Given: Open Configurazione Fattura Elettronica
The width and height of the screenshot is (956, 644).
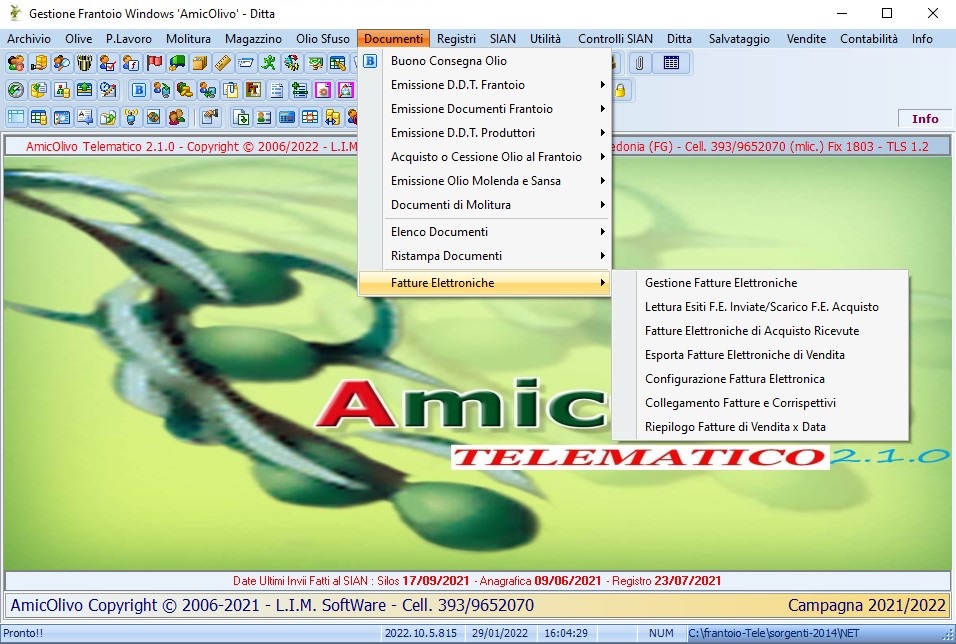Looking at the screenshot, I should [760, 379].
